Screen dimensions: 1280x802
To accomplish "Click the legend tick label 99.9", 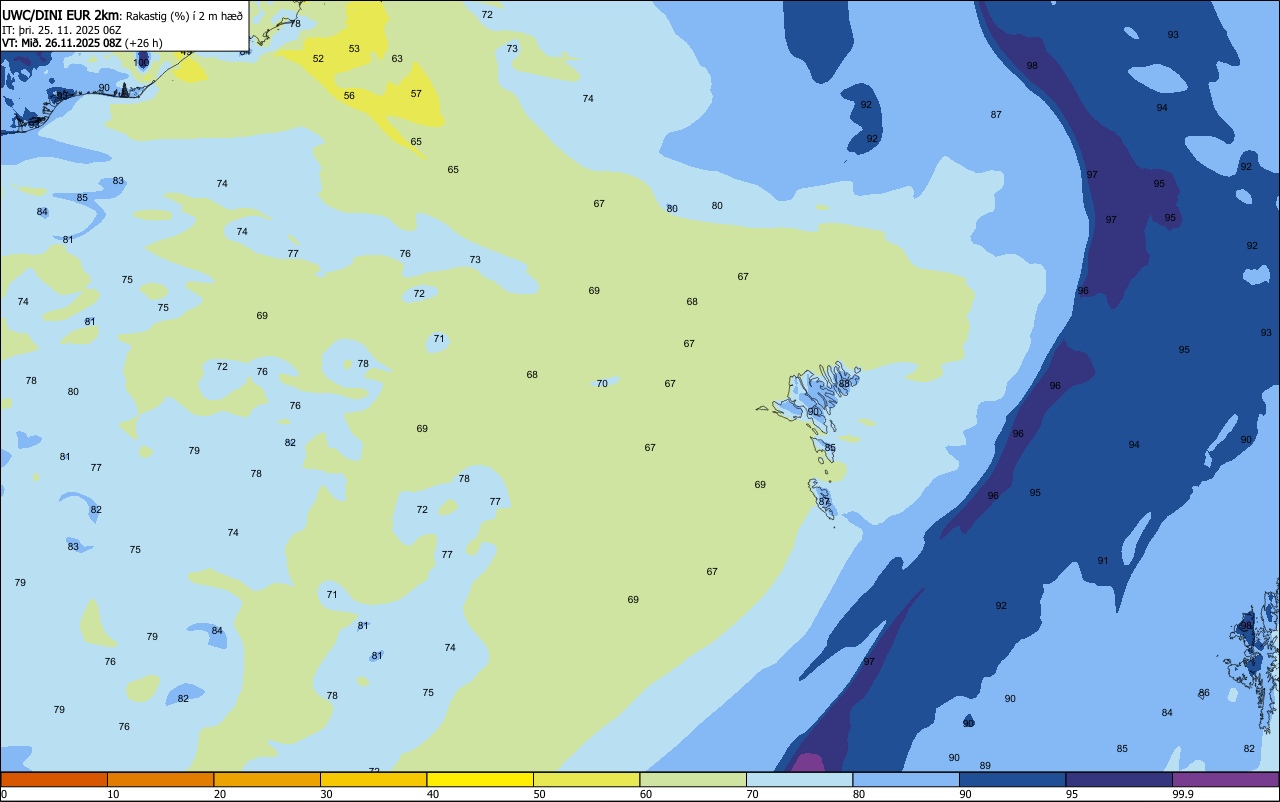I will click(1183, 794).
